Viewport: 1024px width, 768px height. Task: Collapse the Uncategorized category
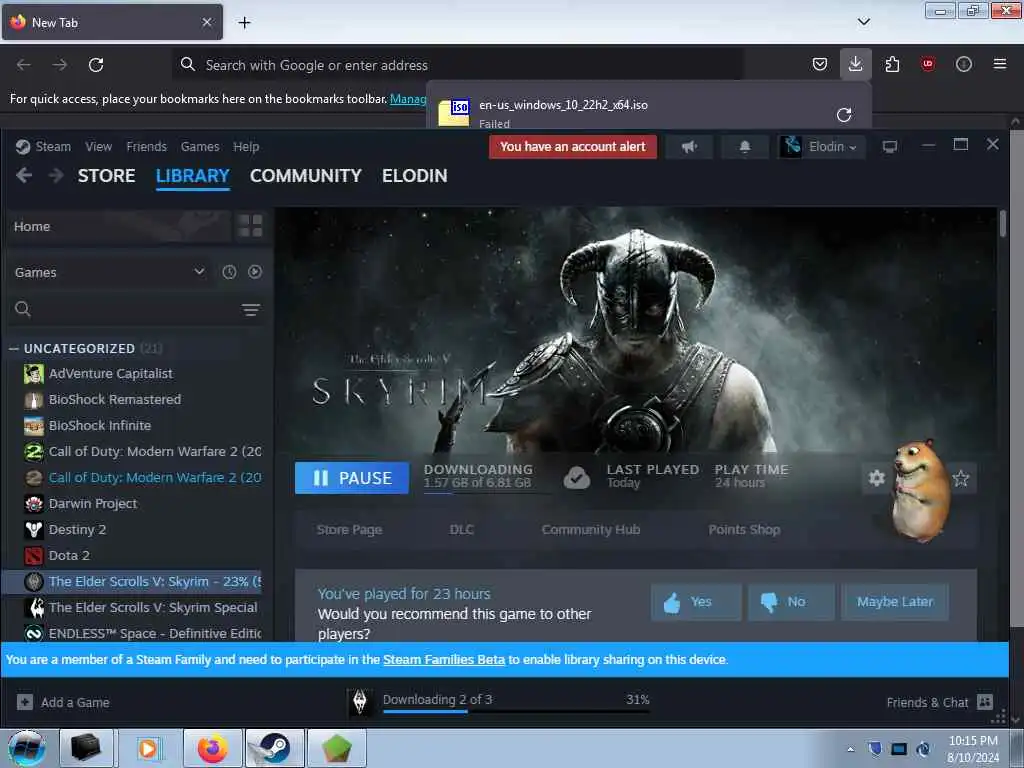(14, 349)
